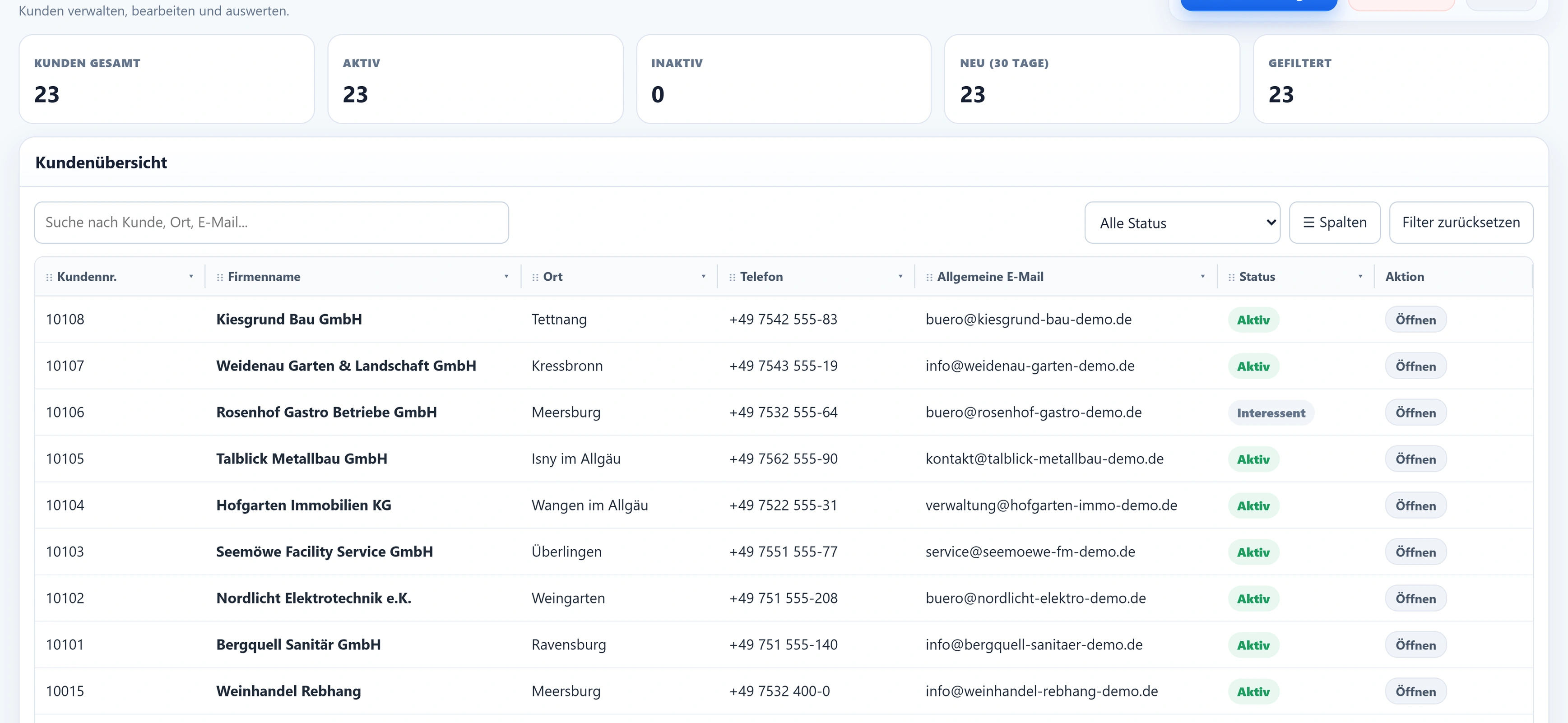The width and height of the screenshot is (1568, 723).
Task: Click the Inaktiv statistics card
Action: pyautogui.click(x=784, y=79)
